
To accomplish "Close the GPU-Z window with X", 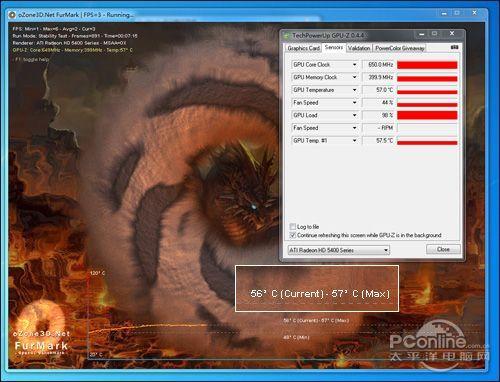I will click(452, 33).
